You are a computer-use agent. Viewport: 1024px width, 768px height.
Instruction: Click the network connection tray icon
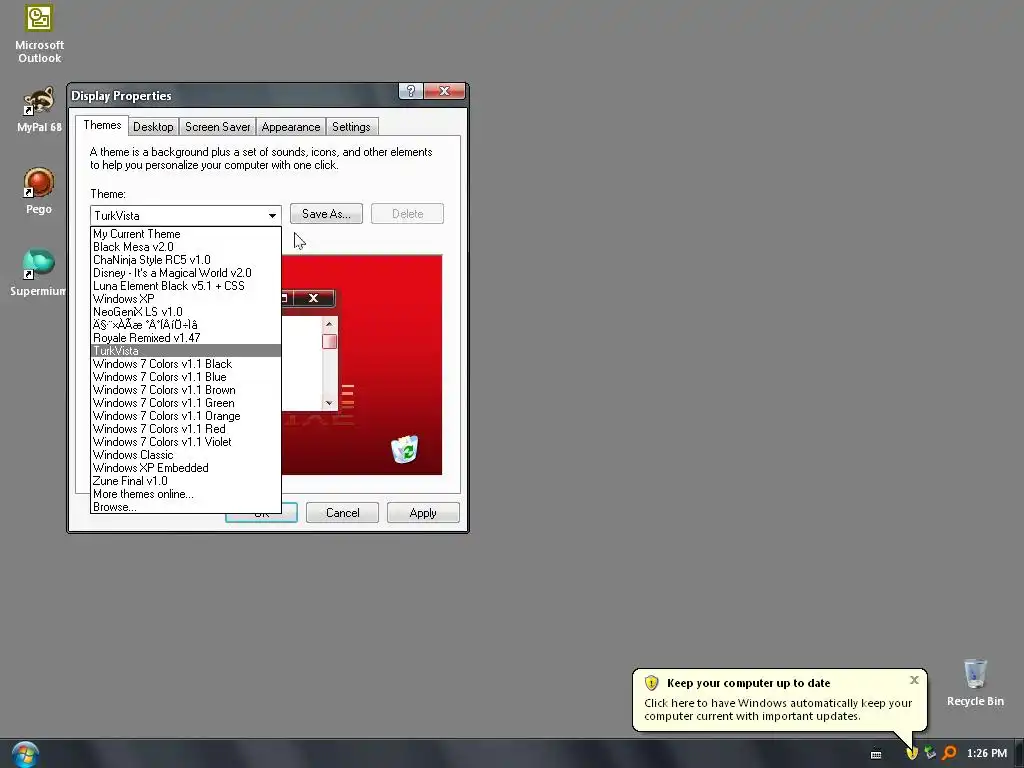930,753
